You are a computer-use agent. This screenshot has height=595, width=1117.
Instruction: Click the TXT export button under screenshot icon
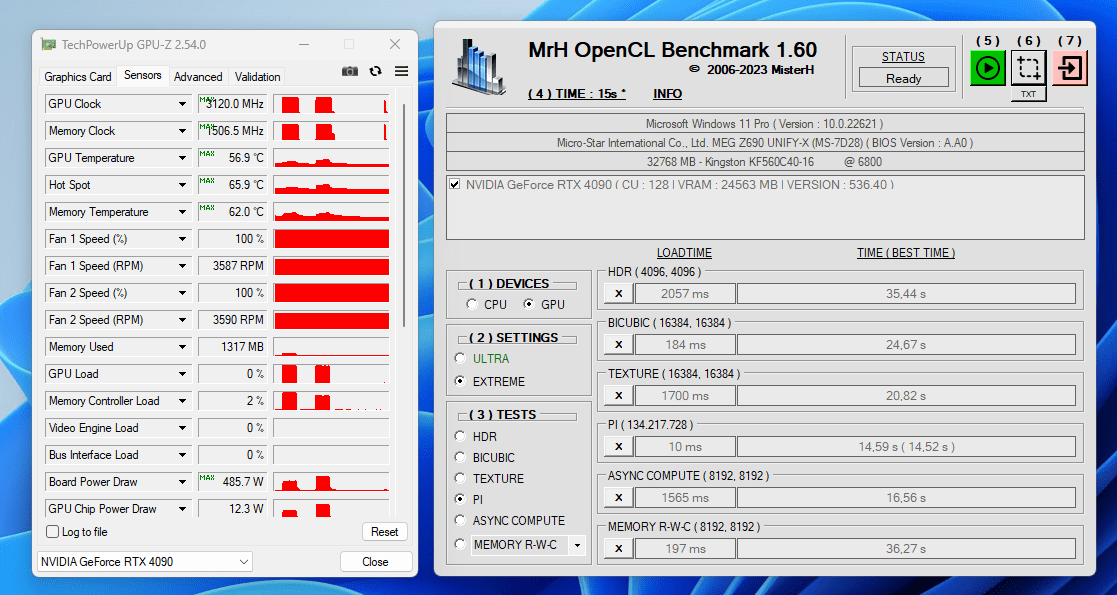tap(1029, 94)
